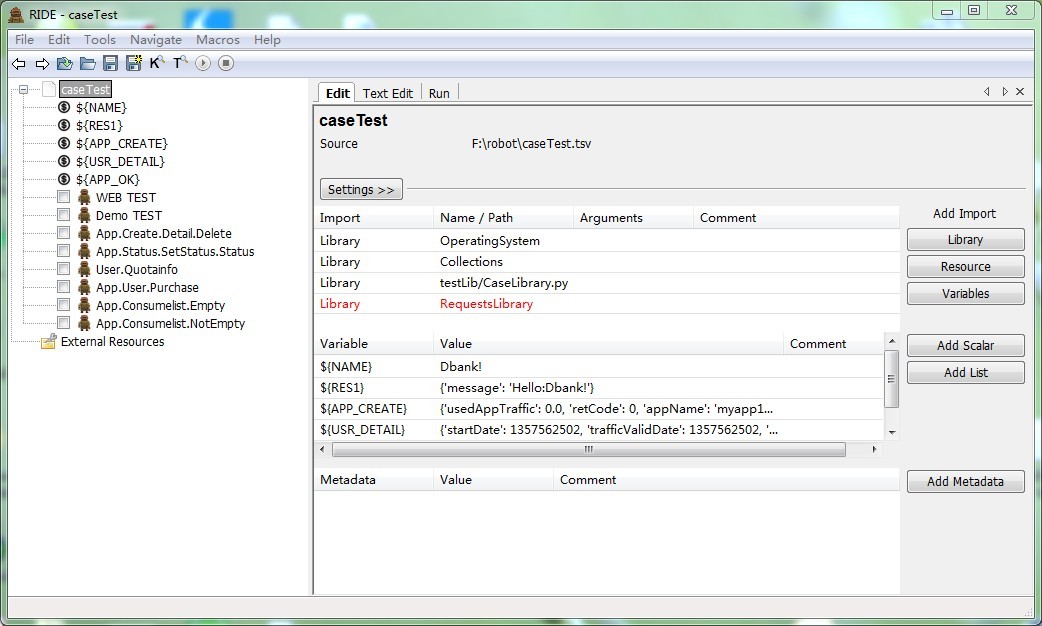Screen dimensions: 1042x626
Task: Open the Search Tests (T) tool
Action: [x=180, y=64]
